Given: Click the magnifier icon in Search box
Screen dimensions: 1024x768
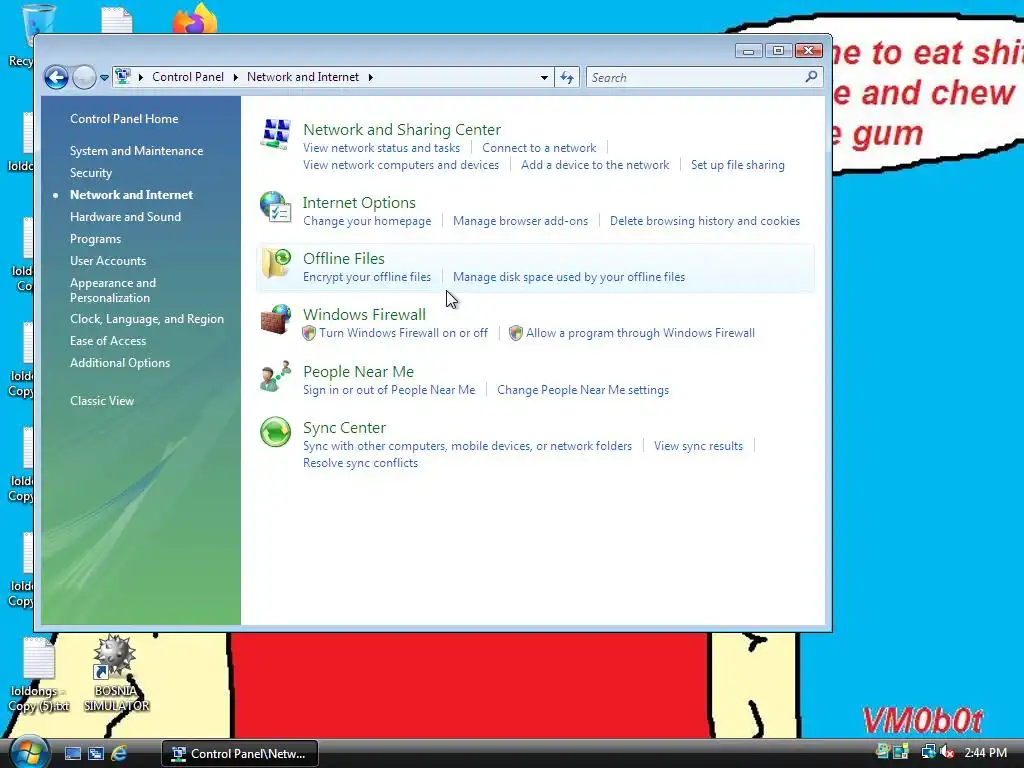Looking at the screenshot, I should 811,77.
